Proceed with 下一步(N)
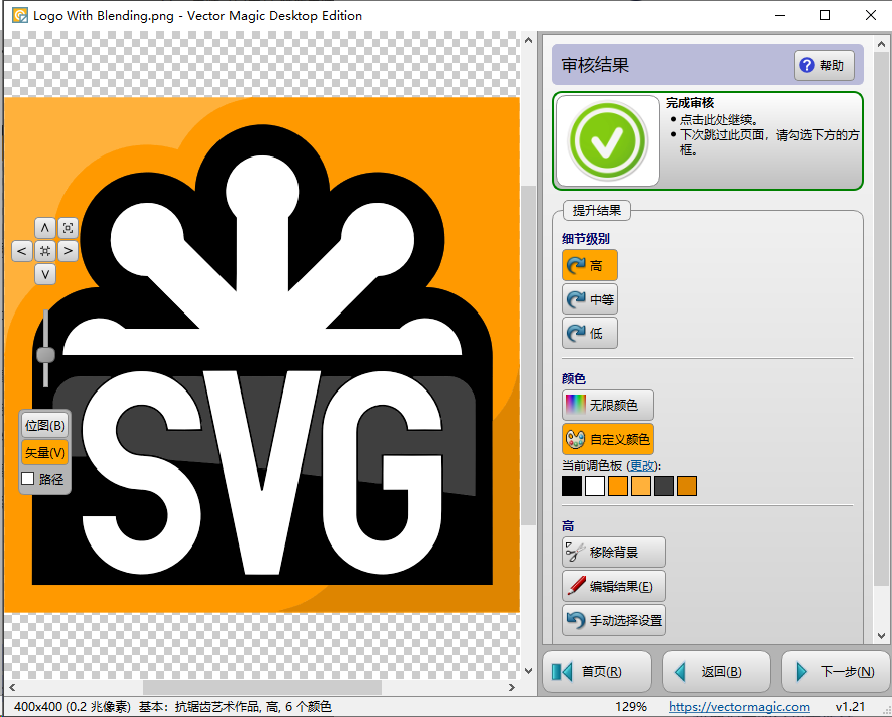This screenshot has height=717, width=892. click(x=836, y=671)
